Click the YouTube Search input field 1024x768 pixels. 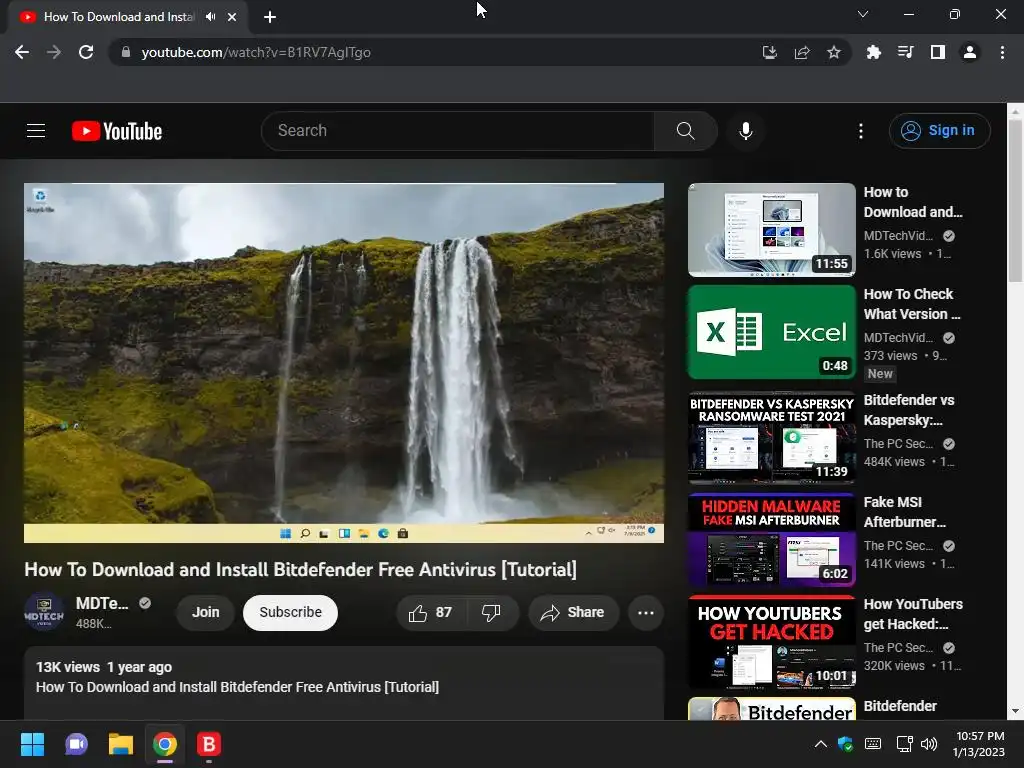458,131
